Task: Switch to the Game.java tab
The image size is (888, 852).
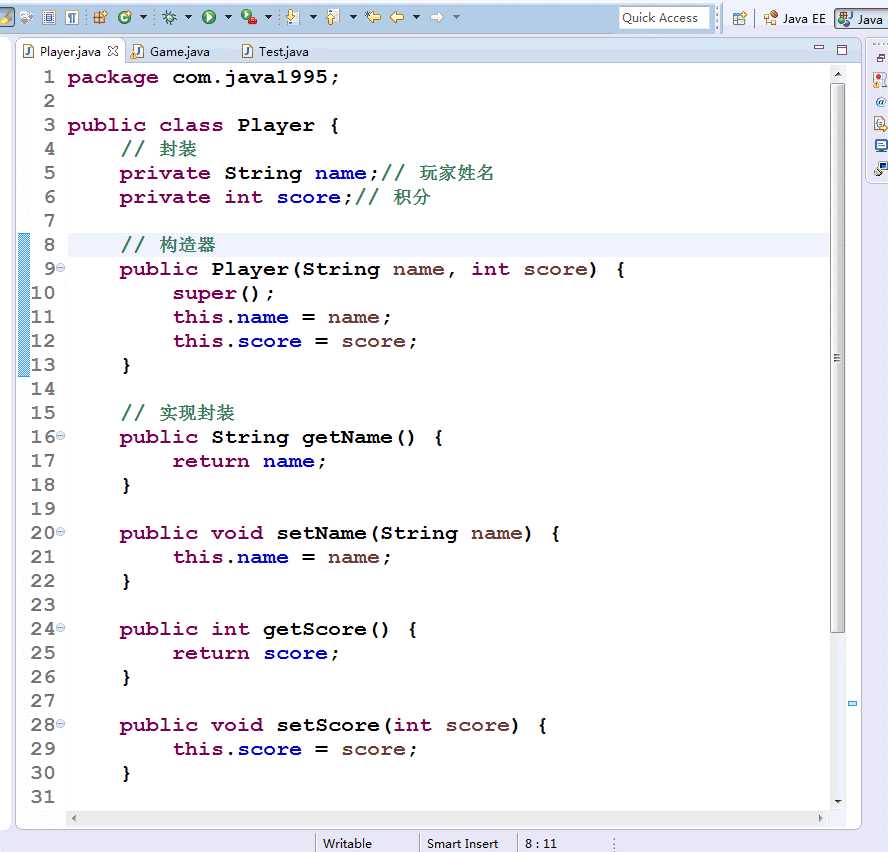Action: pos(170,52)
